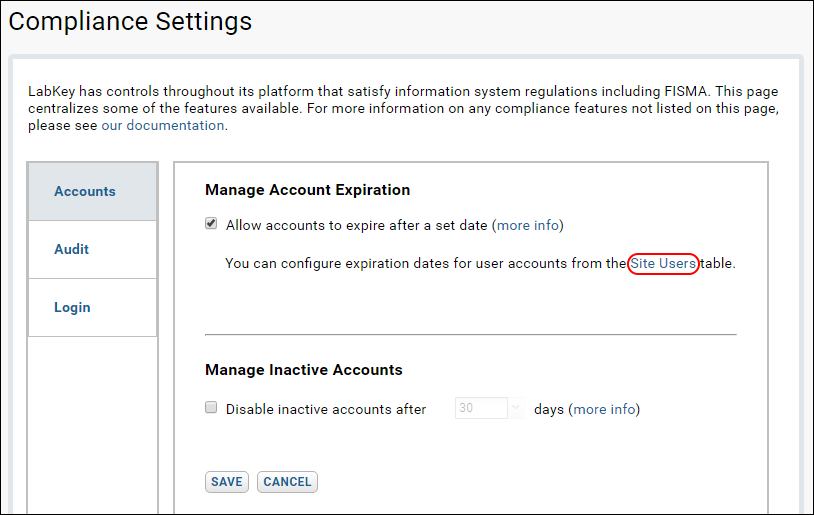Click the 30 days input field
Screen dimensions: 814x515
tap(481, 408)
